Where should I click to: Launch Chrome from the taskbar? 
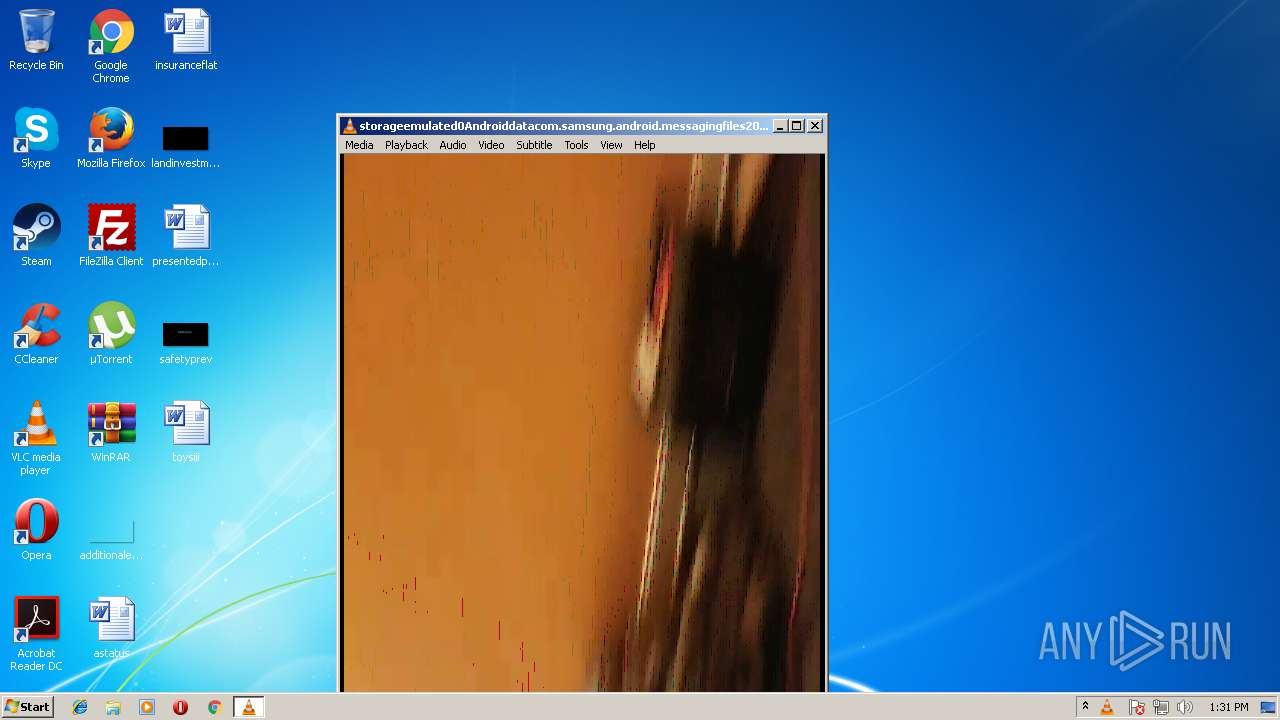[214, 707]
